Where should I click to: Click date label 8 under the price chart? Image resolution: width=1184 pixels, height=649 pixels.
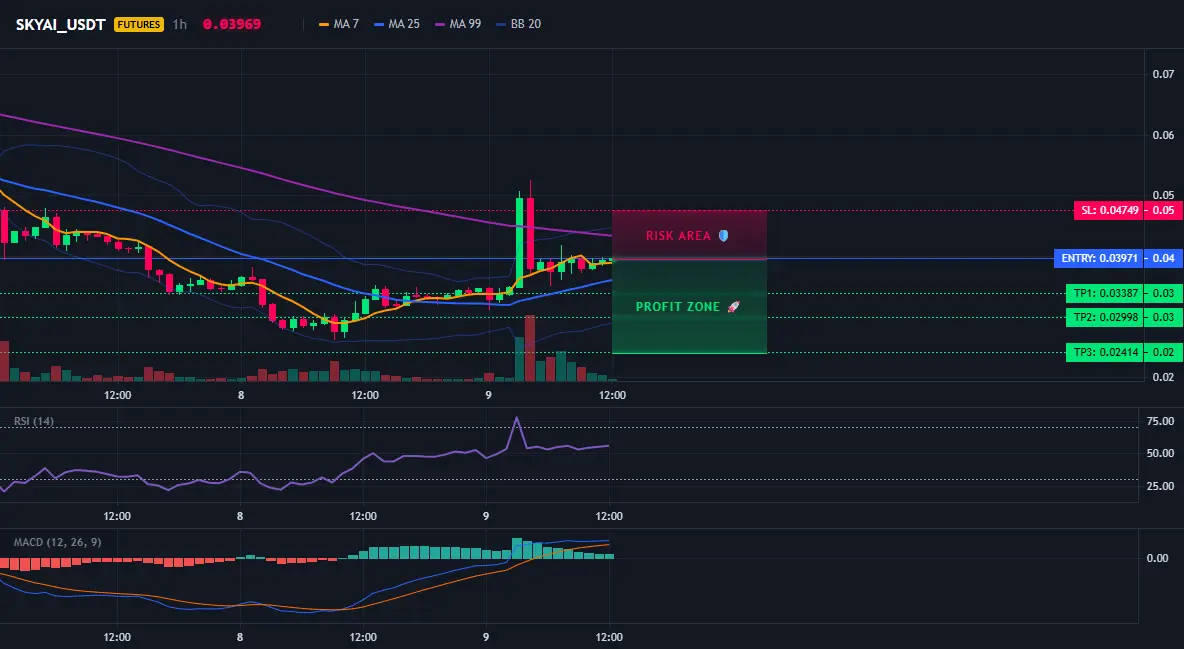[241, 395]
